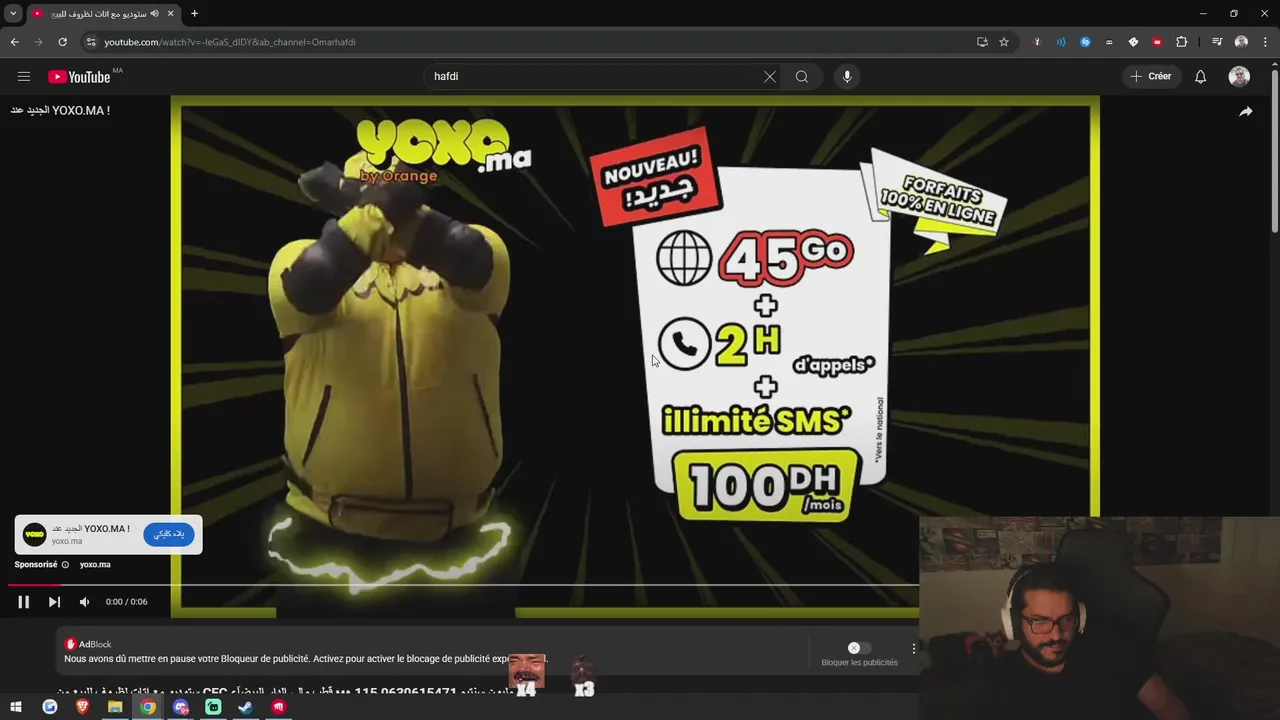The height and width of the screenshot is (720, 1280).
Task: Open the Créer button
Action: 1151,76
